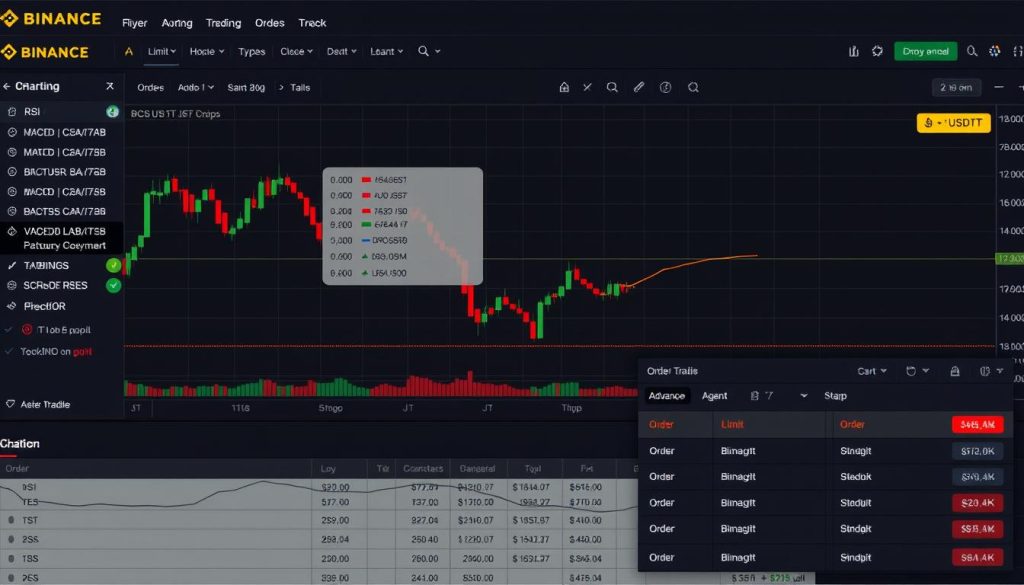Switch to the Agent tab

(714, 396)
